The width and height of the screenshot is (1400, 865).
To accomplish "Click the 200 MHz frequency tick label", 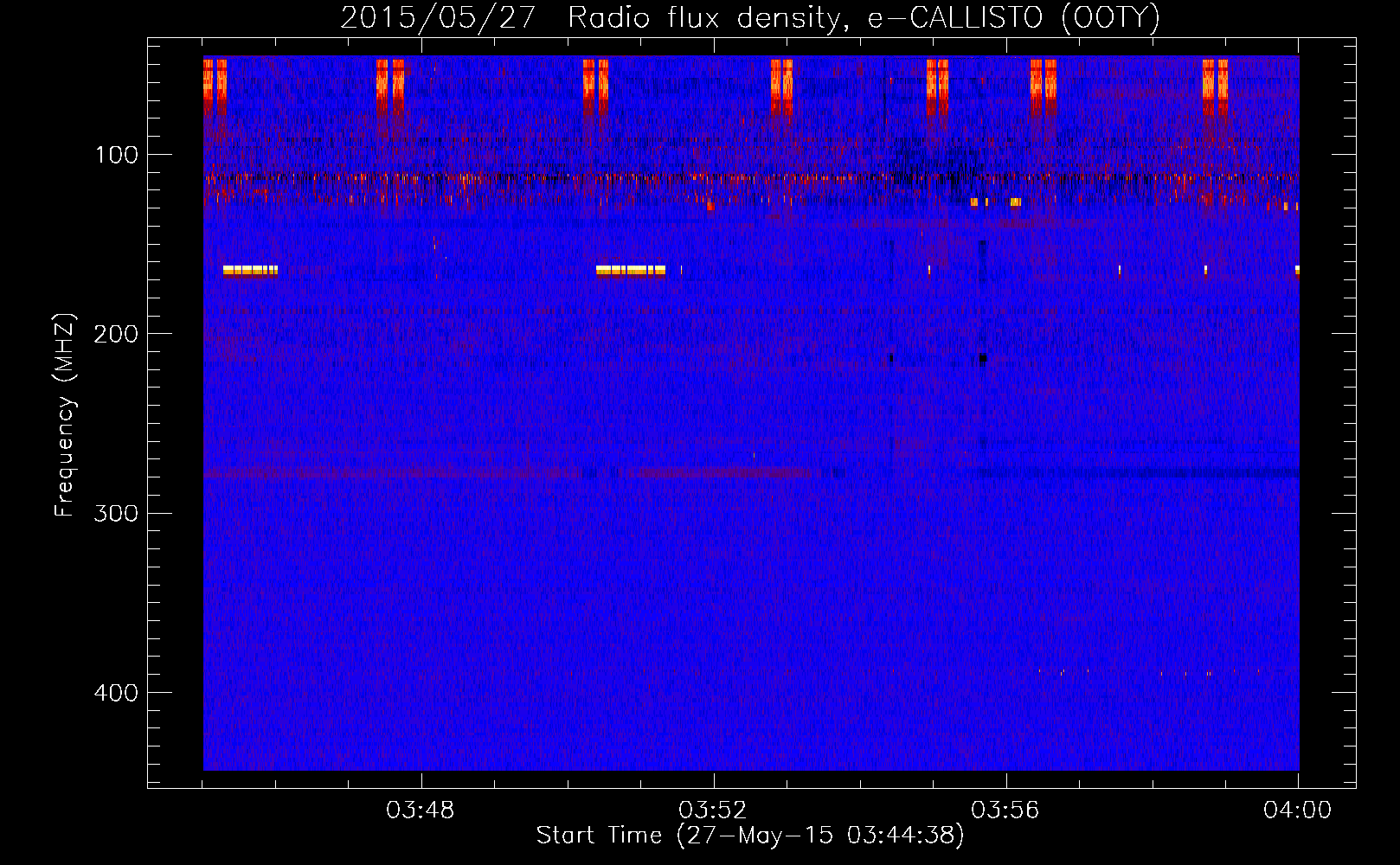I will (x=117, y=334).
